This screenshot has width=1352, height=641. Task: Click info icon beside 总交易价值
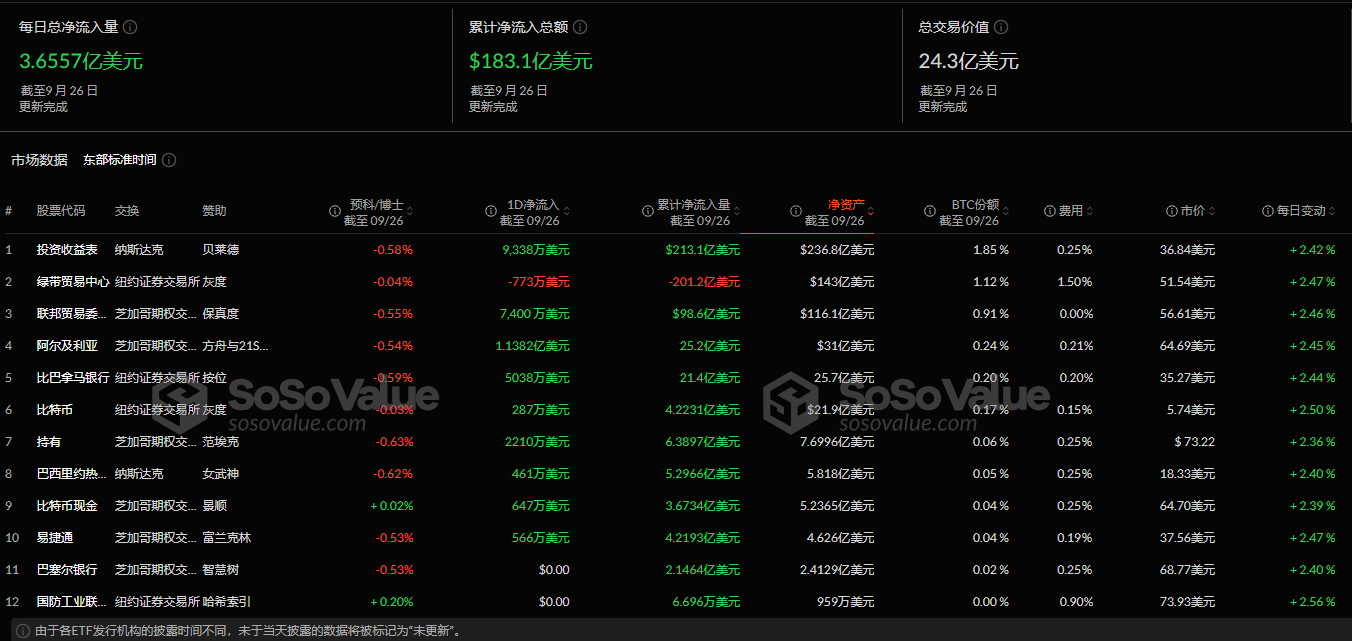click(x=1000, y=28)
